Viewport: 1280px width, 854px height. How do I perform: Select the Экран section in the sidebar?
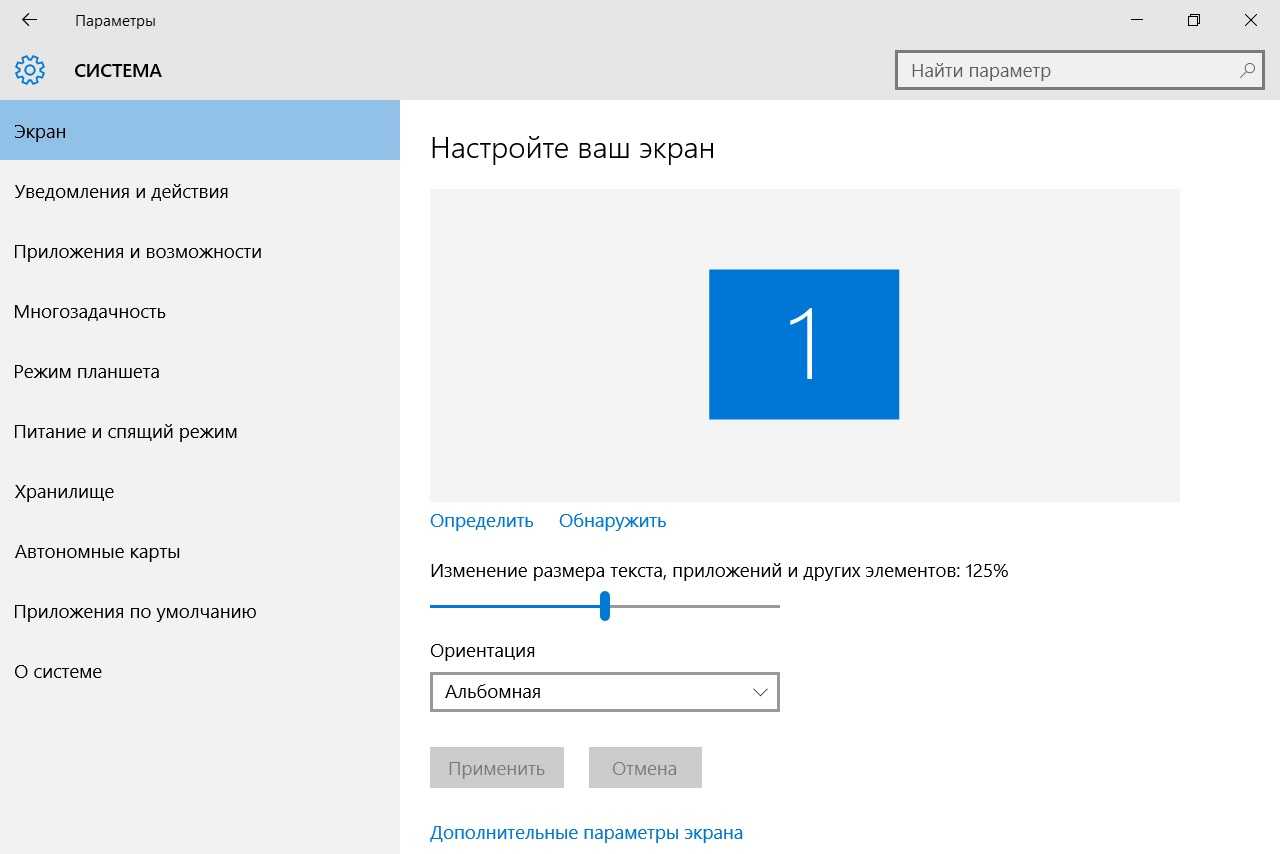(200, 131)
